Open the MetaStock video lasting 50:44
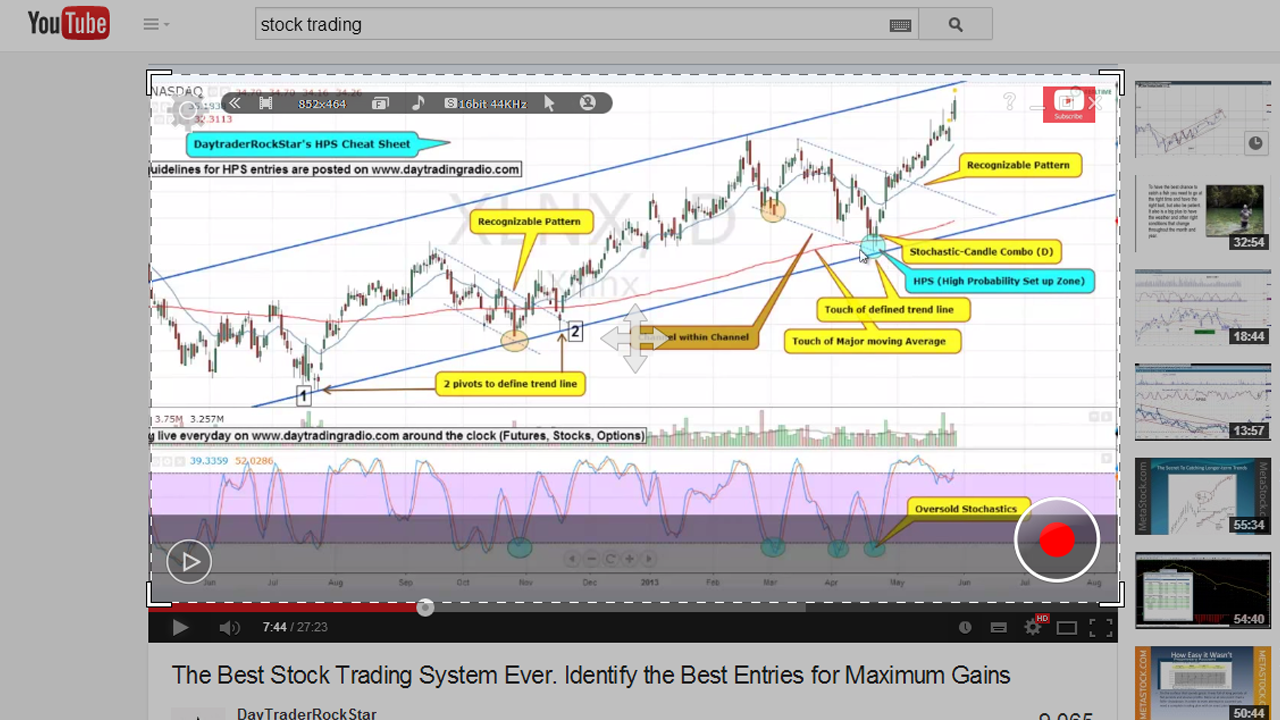 (1203, 684)
